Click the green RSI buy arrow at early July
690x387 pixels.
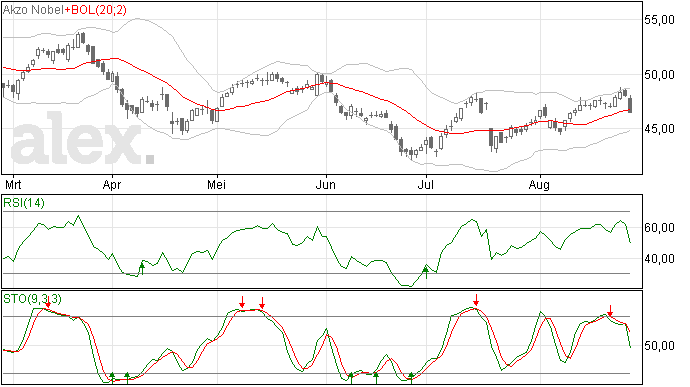tap(426, 272)
